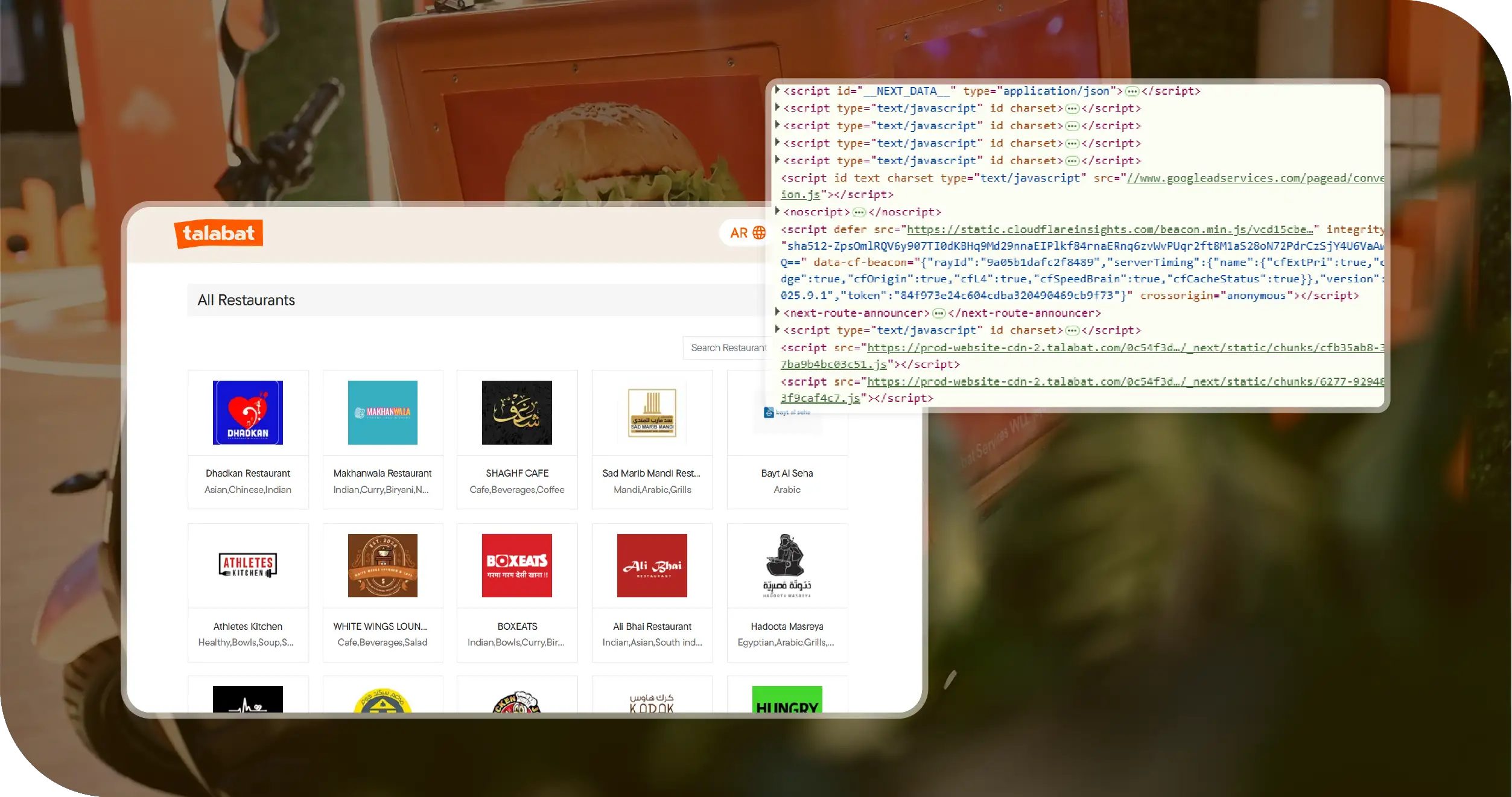Click Sad Marib Mandi logo
Image resolution: width=1512 pixels, height=797 pixels.
(x=652, y=413)
